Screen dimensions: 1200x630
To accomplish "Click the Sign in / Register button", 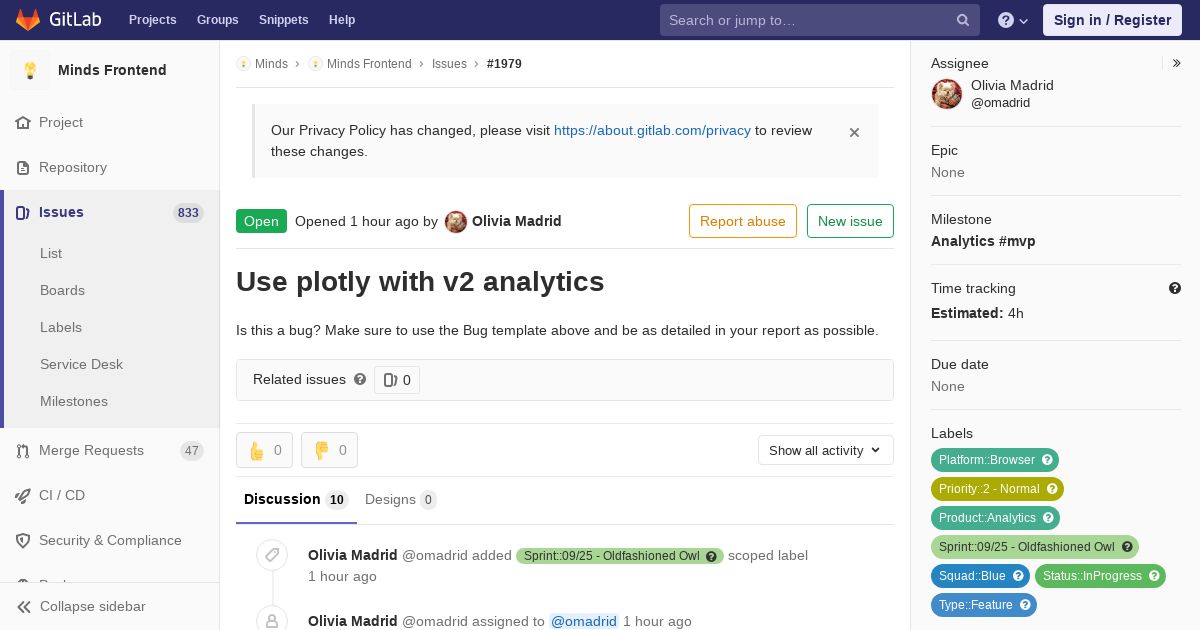I will [1112, 20].
